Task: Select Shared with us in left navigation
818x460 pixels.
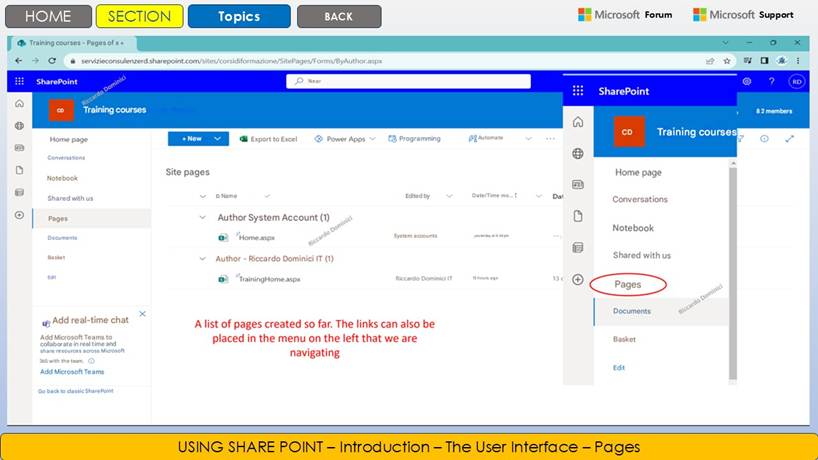Action: (x=70, y=198)
